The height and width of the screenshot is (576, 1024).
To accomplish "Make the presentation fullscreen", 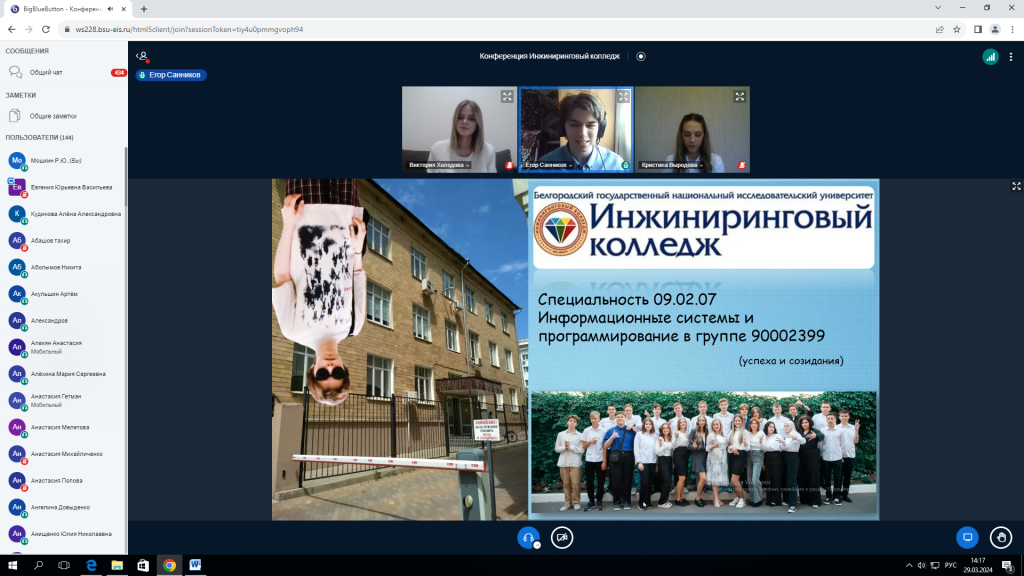I will (x=1016, y=186).
